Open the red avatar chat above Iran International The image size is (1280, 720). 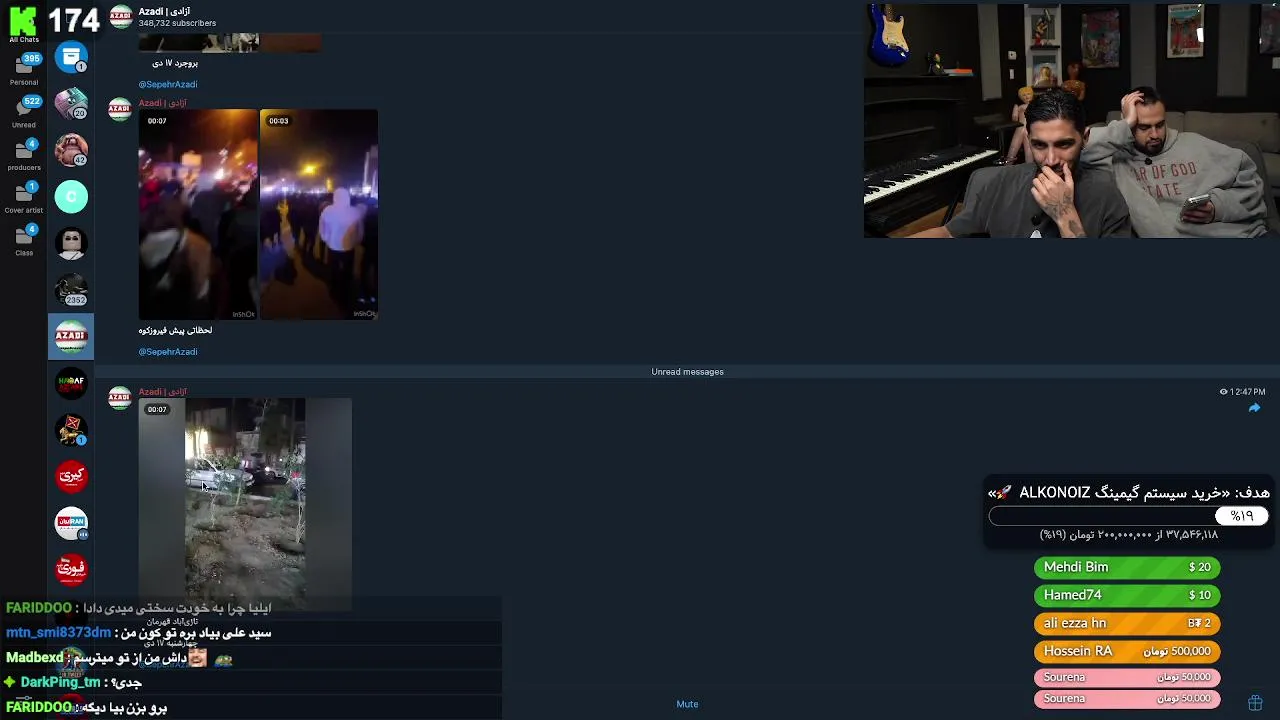coord(71,476)
